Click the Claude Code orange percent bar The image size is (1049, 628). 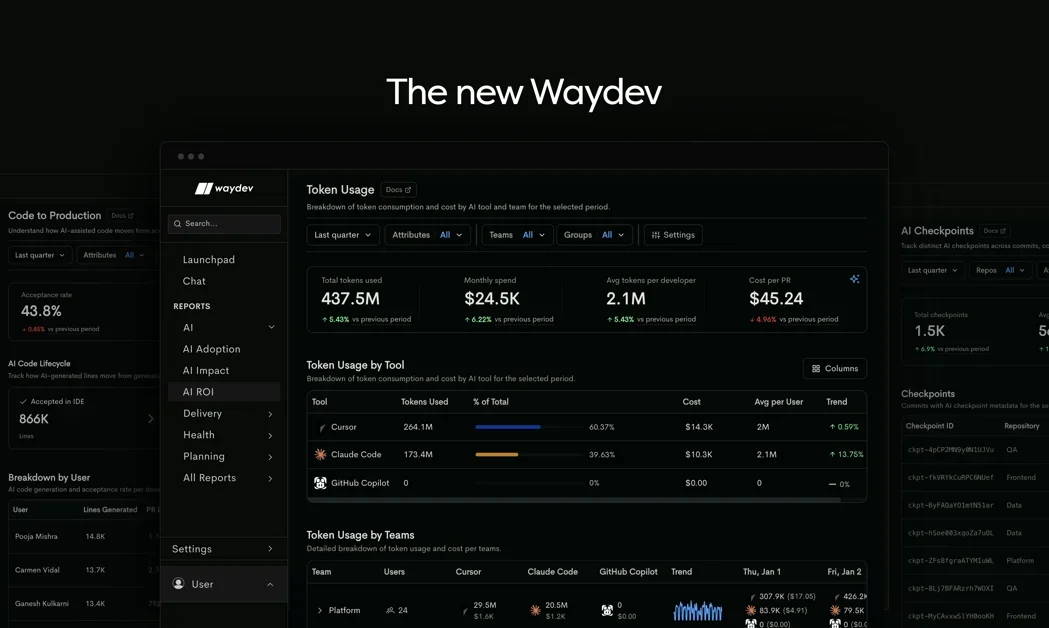pyautogui.click(x=496, y=454)
